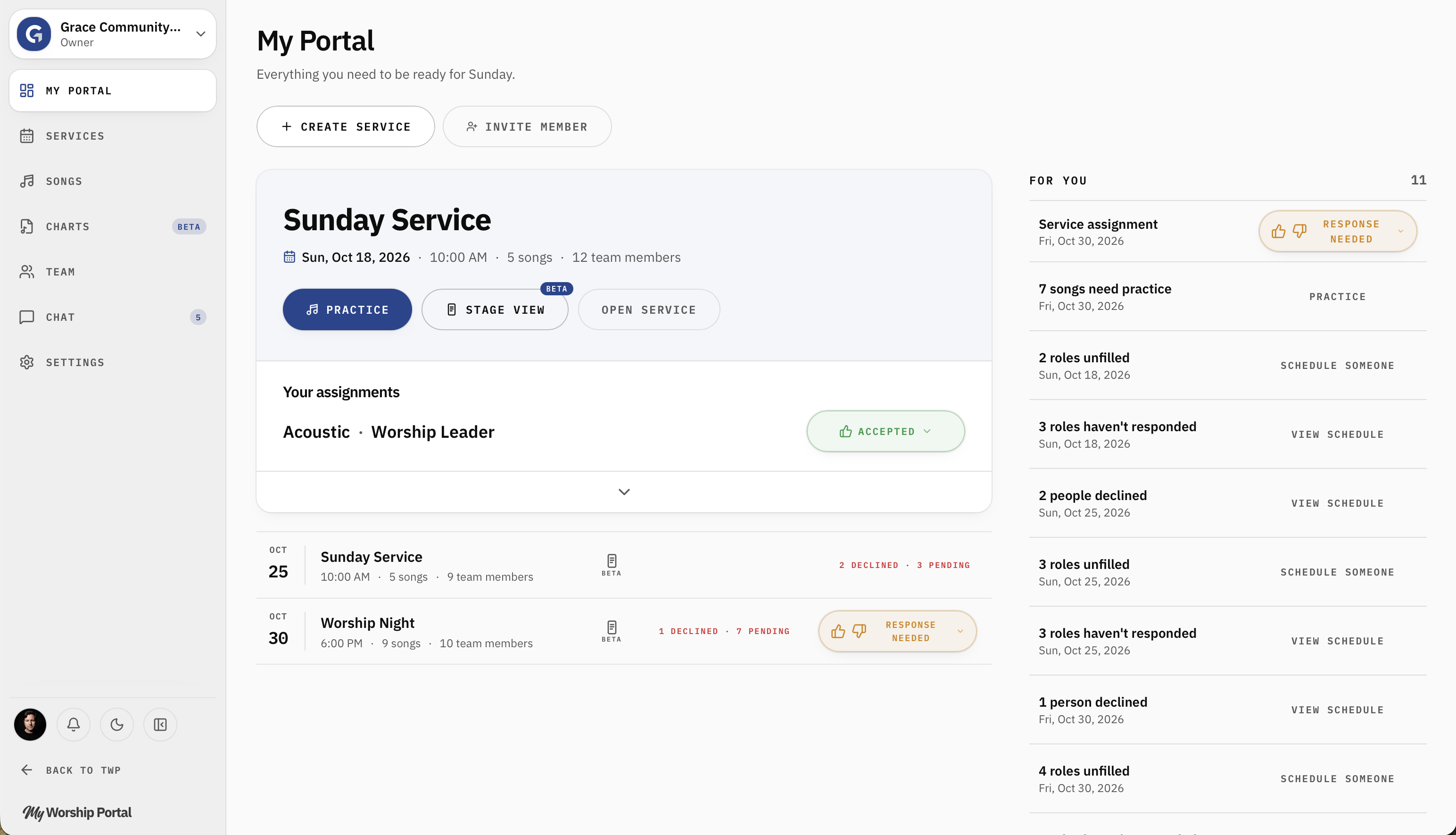
Task: Schedule someone for 3 roles unfilled
Action: point(1337,572)
